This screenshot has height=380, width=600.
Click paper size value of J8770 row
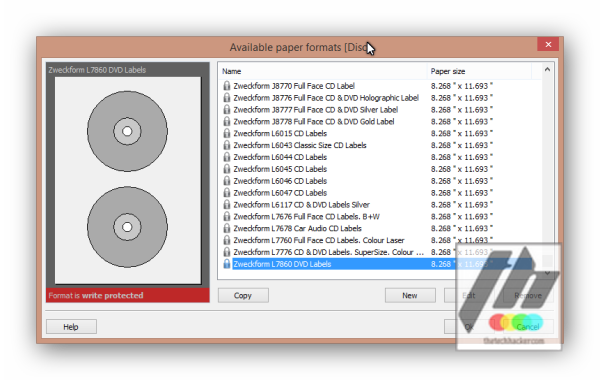click(461, 86)
